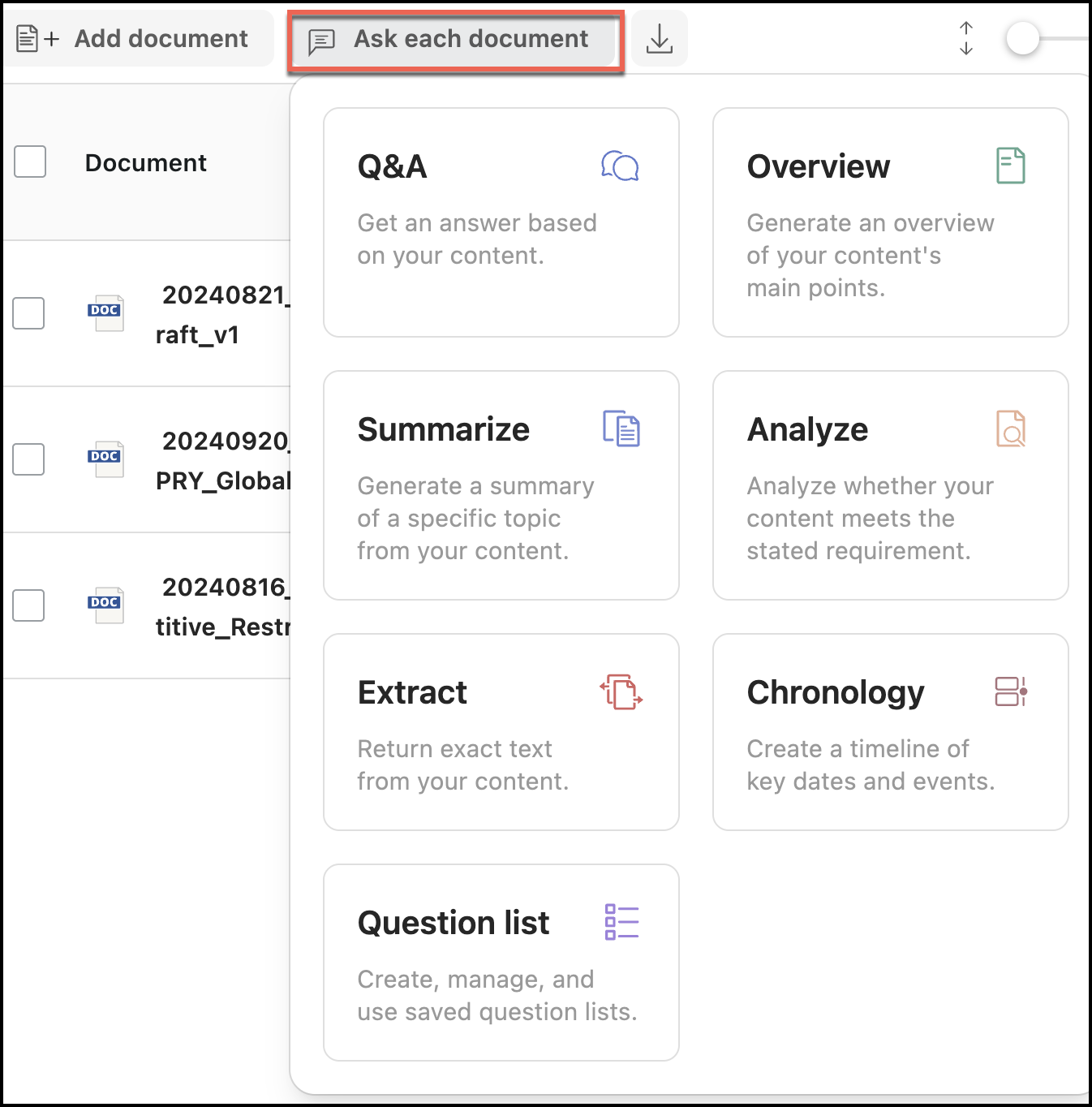
Task: Click the Overview document icon
Action: 1010,166
